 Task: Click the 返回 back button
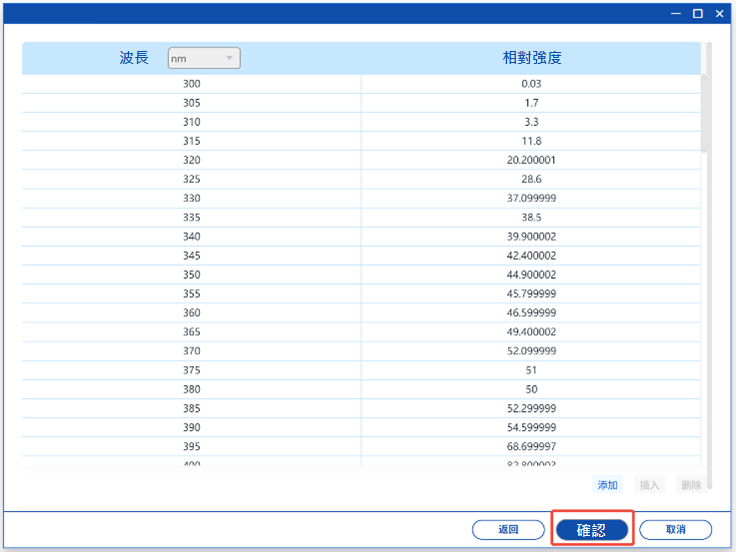(508, 530)
